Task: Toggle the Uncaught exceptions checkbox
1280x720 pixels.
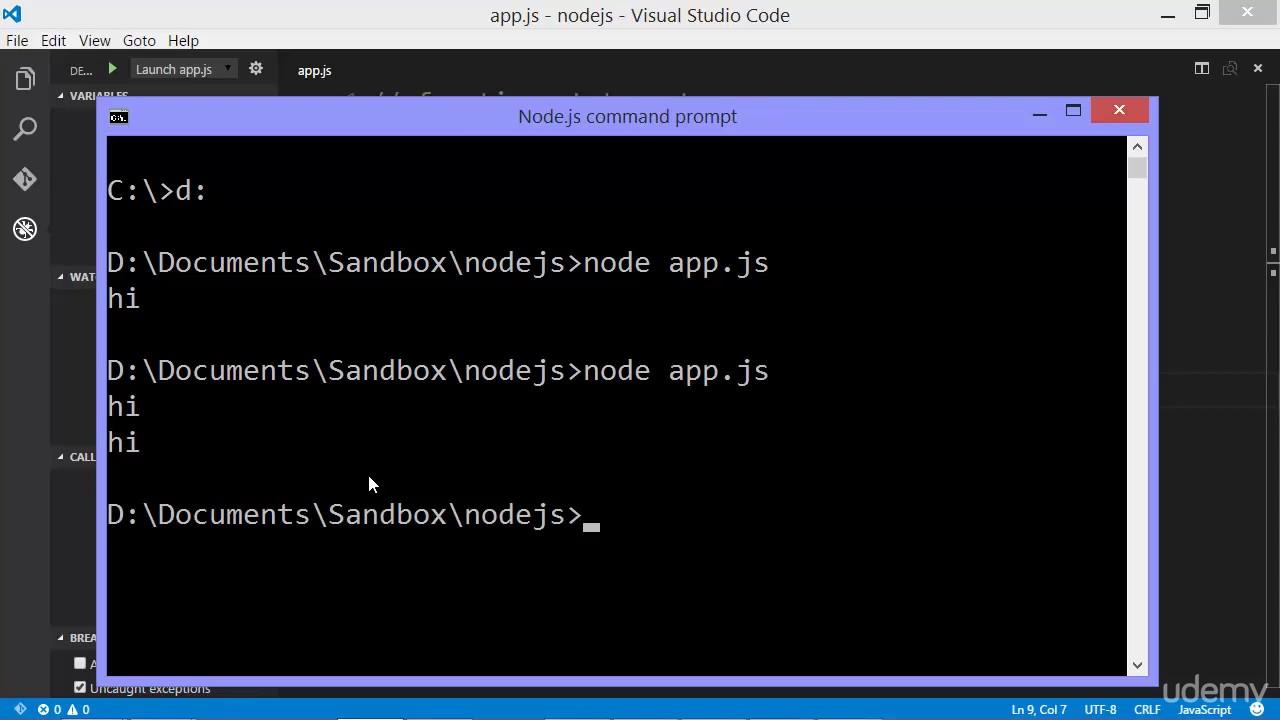Action: (80, 688)
